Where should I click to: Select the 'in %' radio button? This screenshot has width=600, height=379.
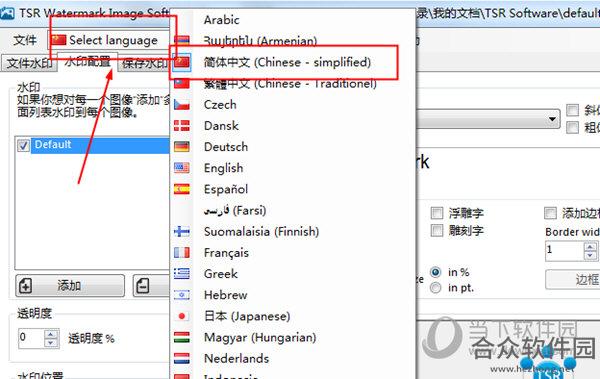point(436,272)
